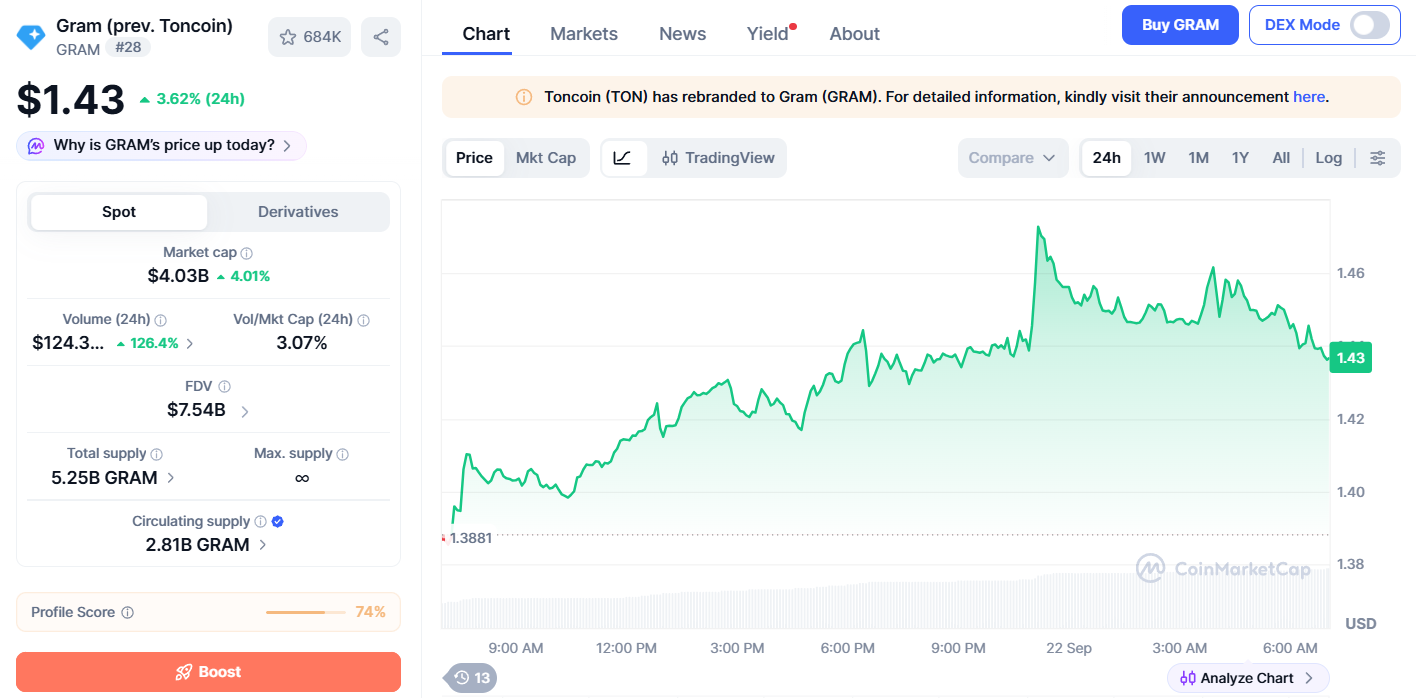Open the Markets tab
Viewport: 1416px width, 698px height.
584,34
